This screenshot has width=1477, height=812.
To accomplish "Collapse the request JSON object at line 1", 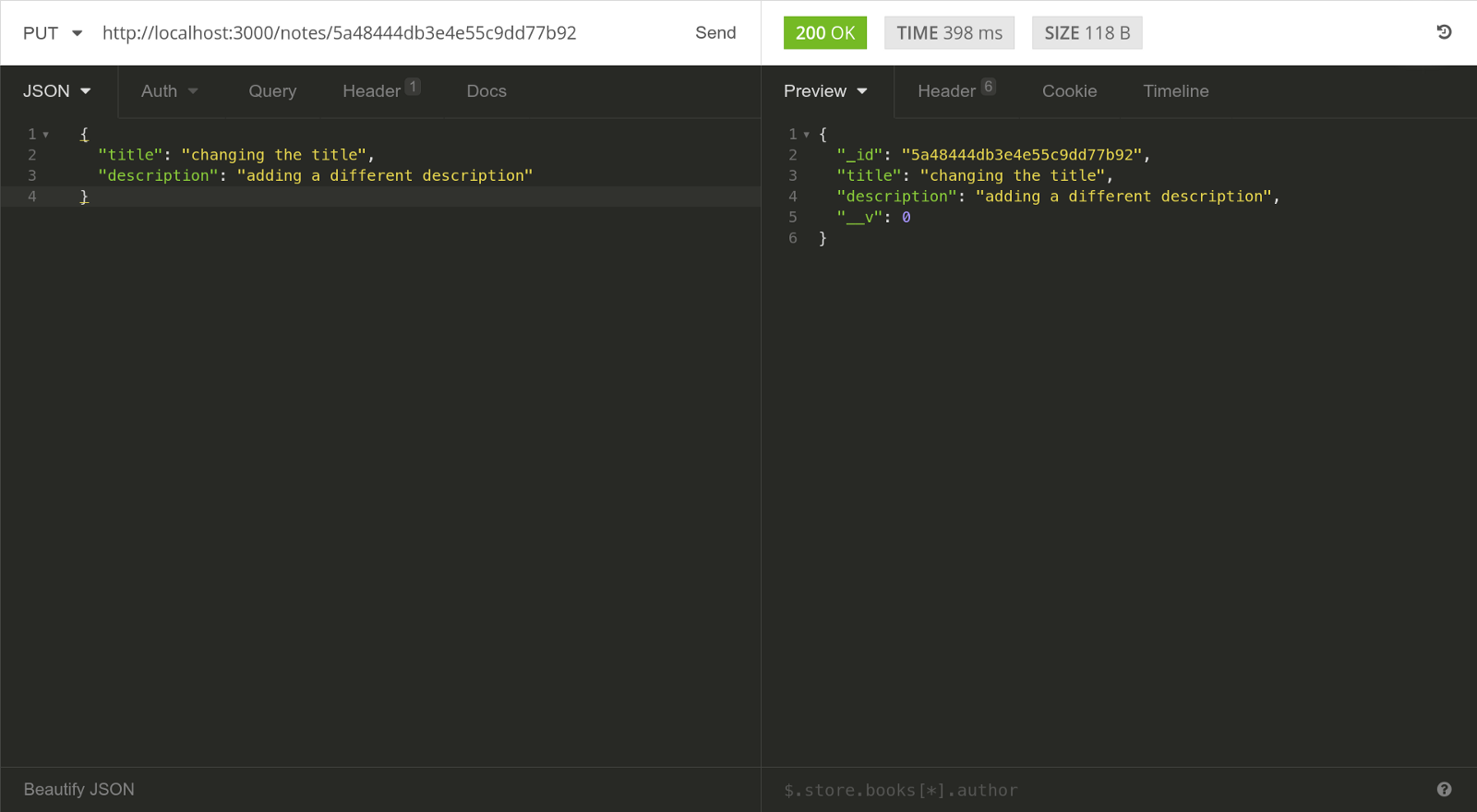I will pyautogui.click(x=46, y=135).
